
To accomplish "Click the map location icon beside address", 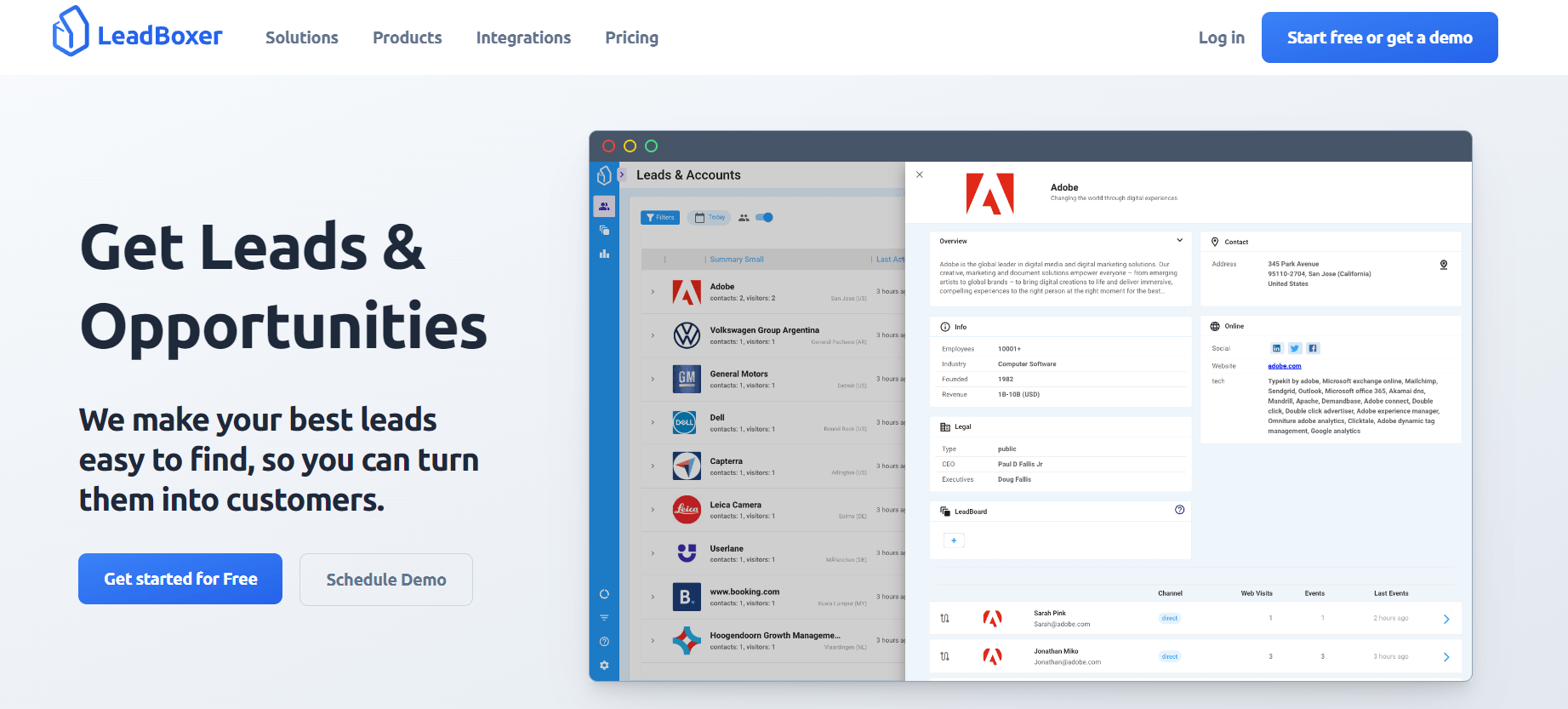I will tap(1443, 265).
